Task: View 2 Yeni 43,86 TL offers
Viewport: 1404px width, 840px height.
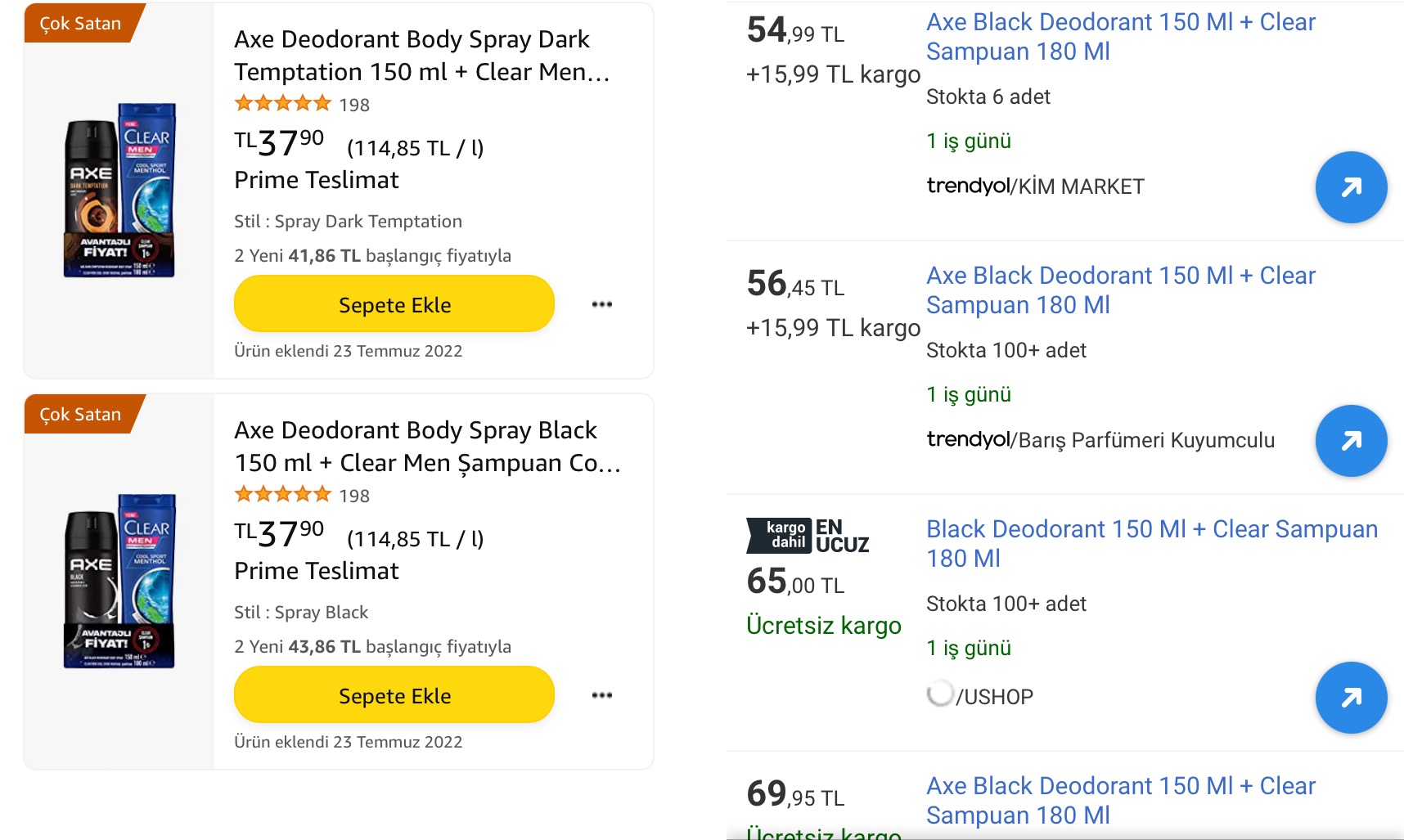Action: tap(372, 647)
